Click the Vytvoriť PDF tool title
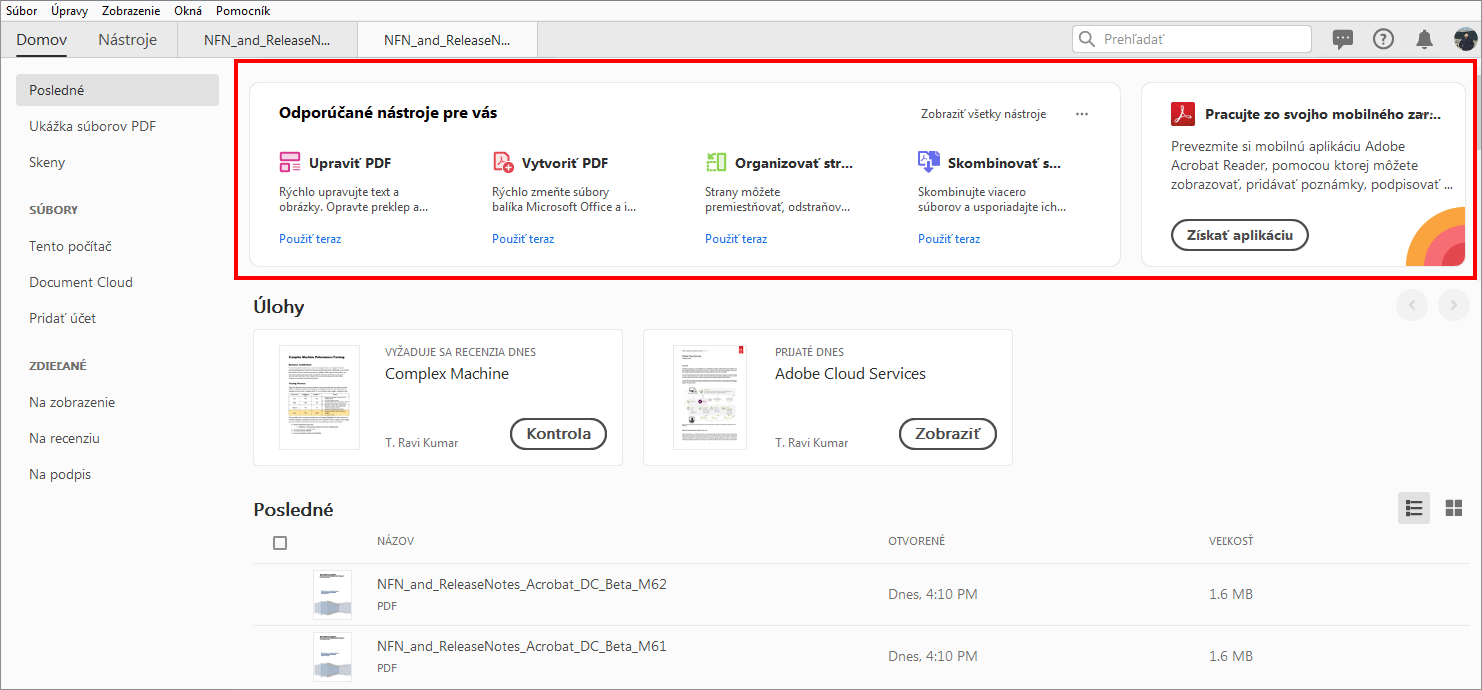The image size is (1482, 690). pyautogui.click(x=565, y=163)
